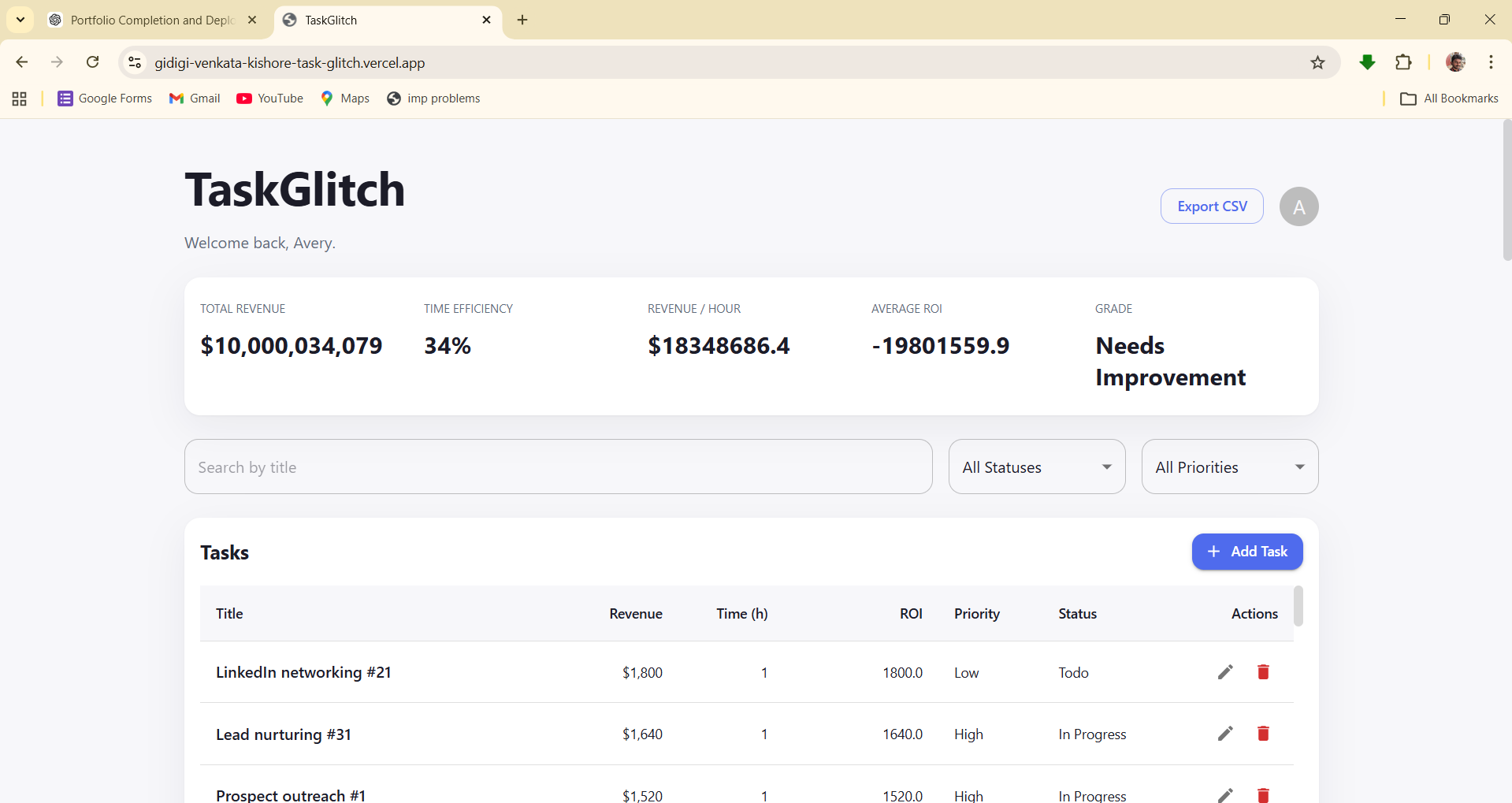Open a new browser tab
The height and width of the screenshot is (803, 1512).
[522, 20]
